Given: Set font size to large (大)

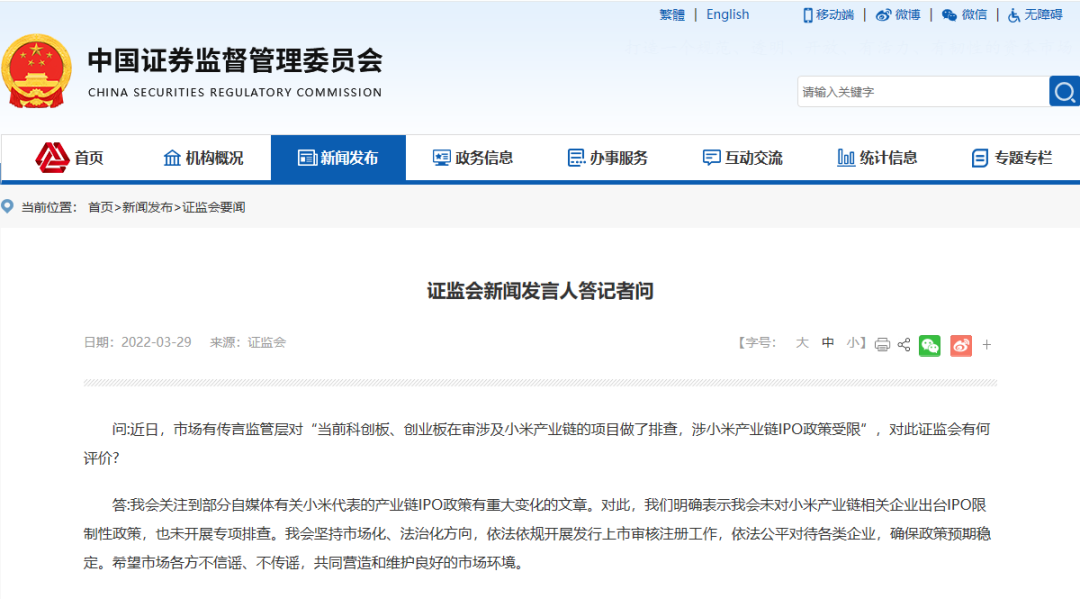Looking at the screenshot, I should click(x=802, y=343).
